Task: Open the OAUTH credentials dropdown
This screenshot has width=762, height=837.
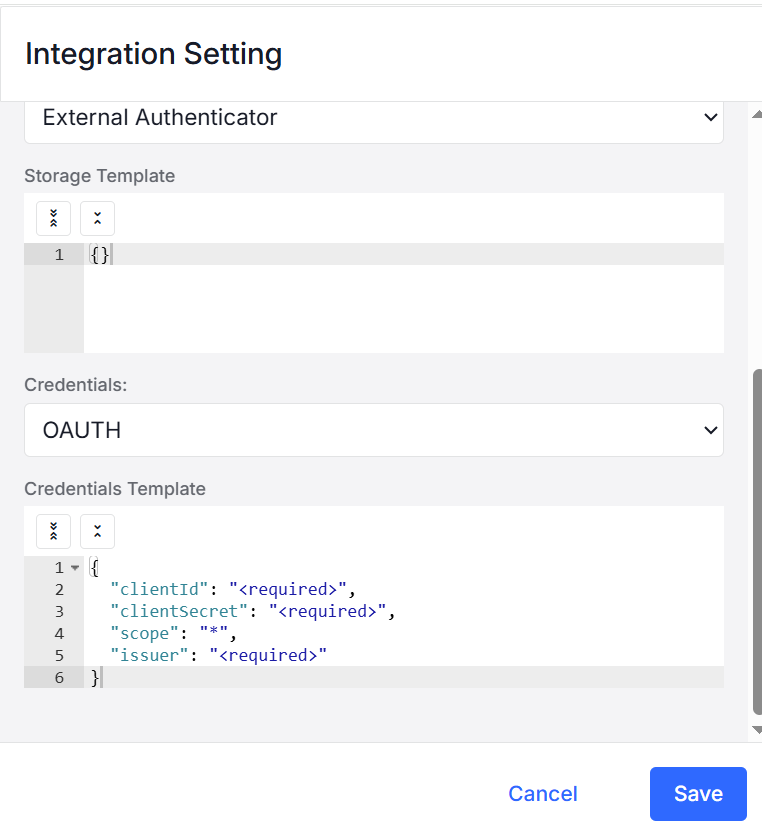Action: [x=374, y=430]
